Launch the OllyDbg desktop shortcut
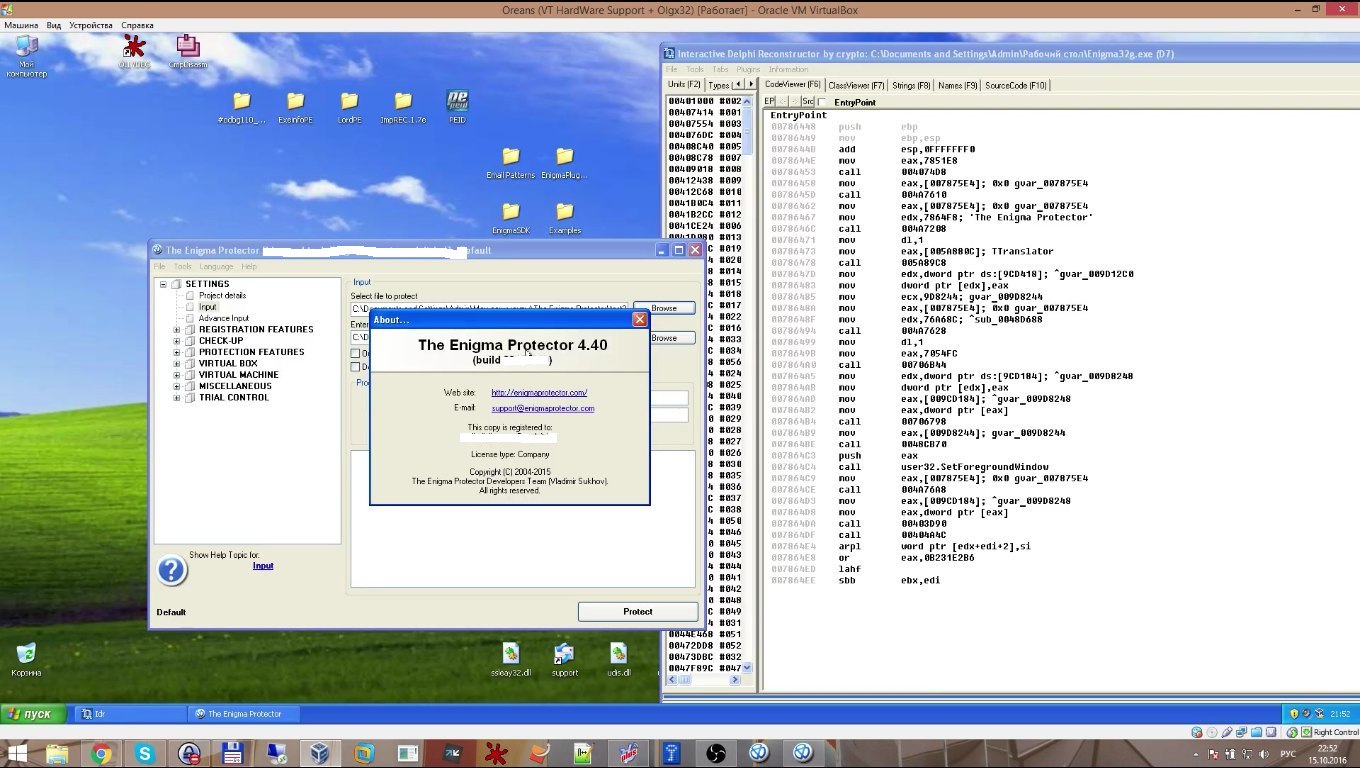Image resolution: width=1360 pixels, height=768 pixels. 133,46
